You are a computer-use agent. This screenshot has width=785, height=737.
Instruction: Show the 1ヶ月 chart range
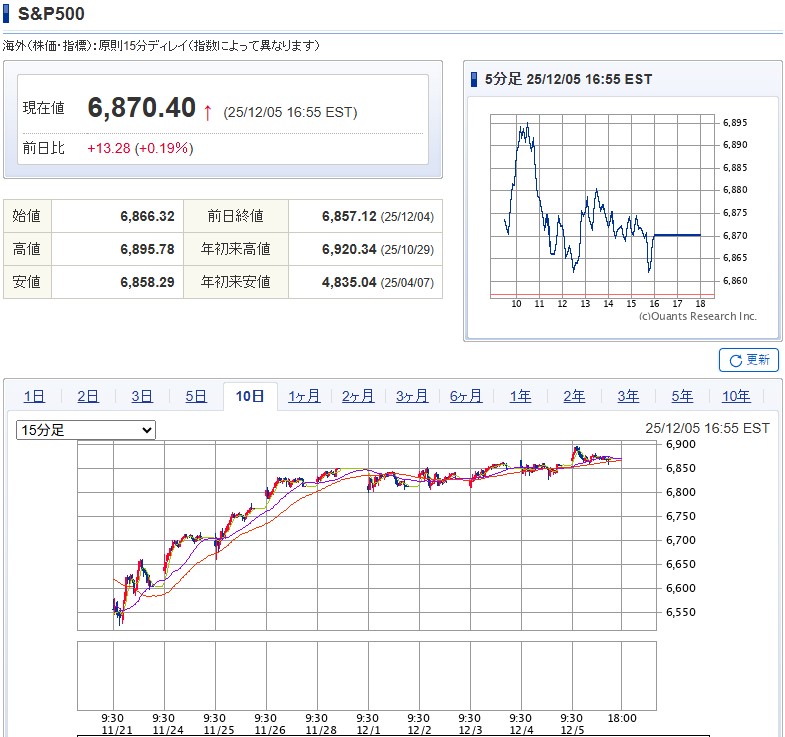(304, 397)
